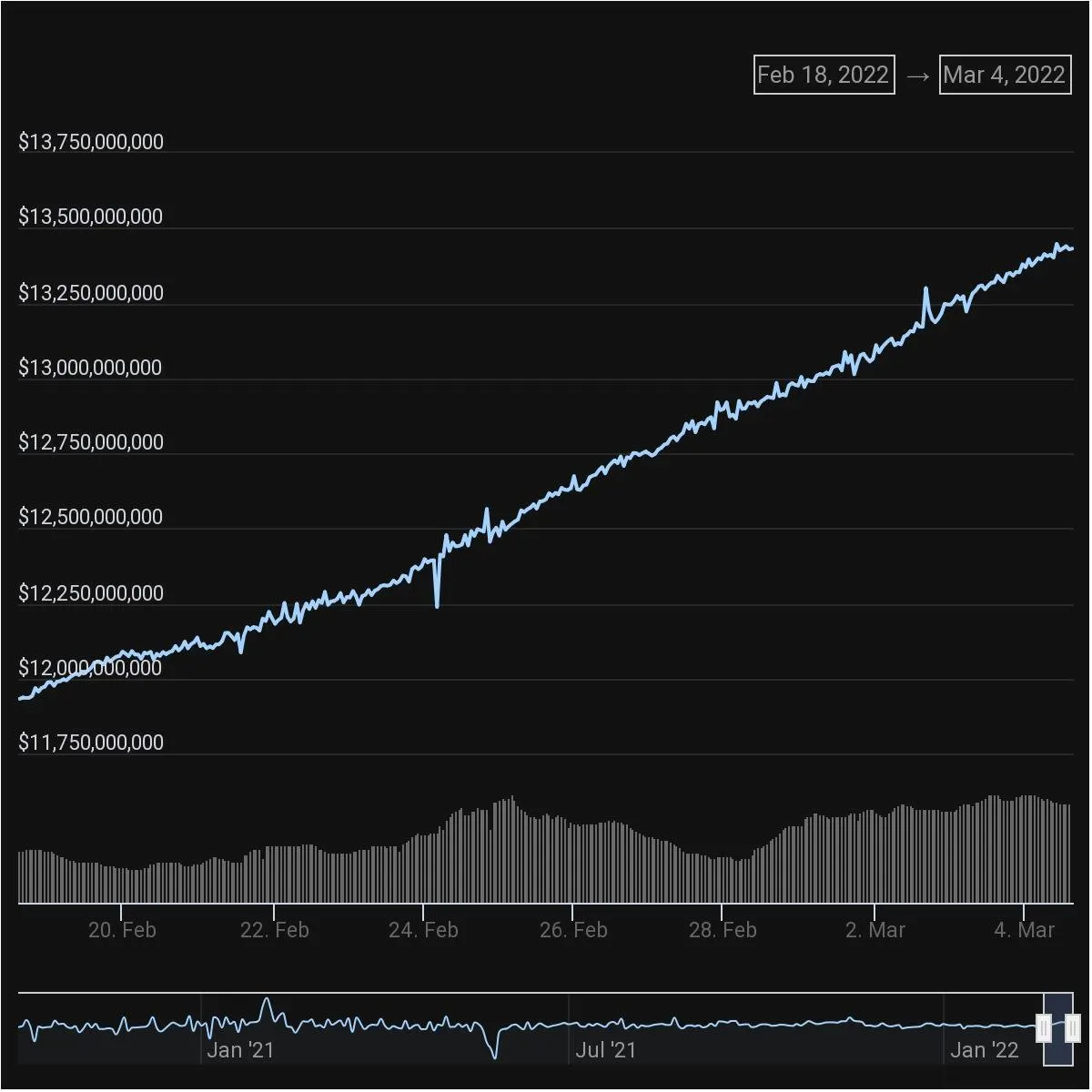Click the spike on the line near 2. Mar
This screenshot has height=1092, width=1092.
(925, 287)
